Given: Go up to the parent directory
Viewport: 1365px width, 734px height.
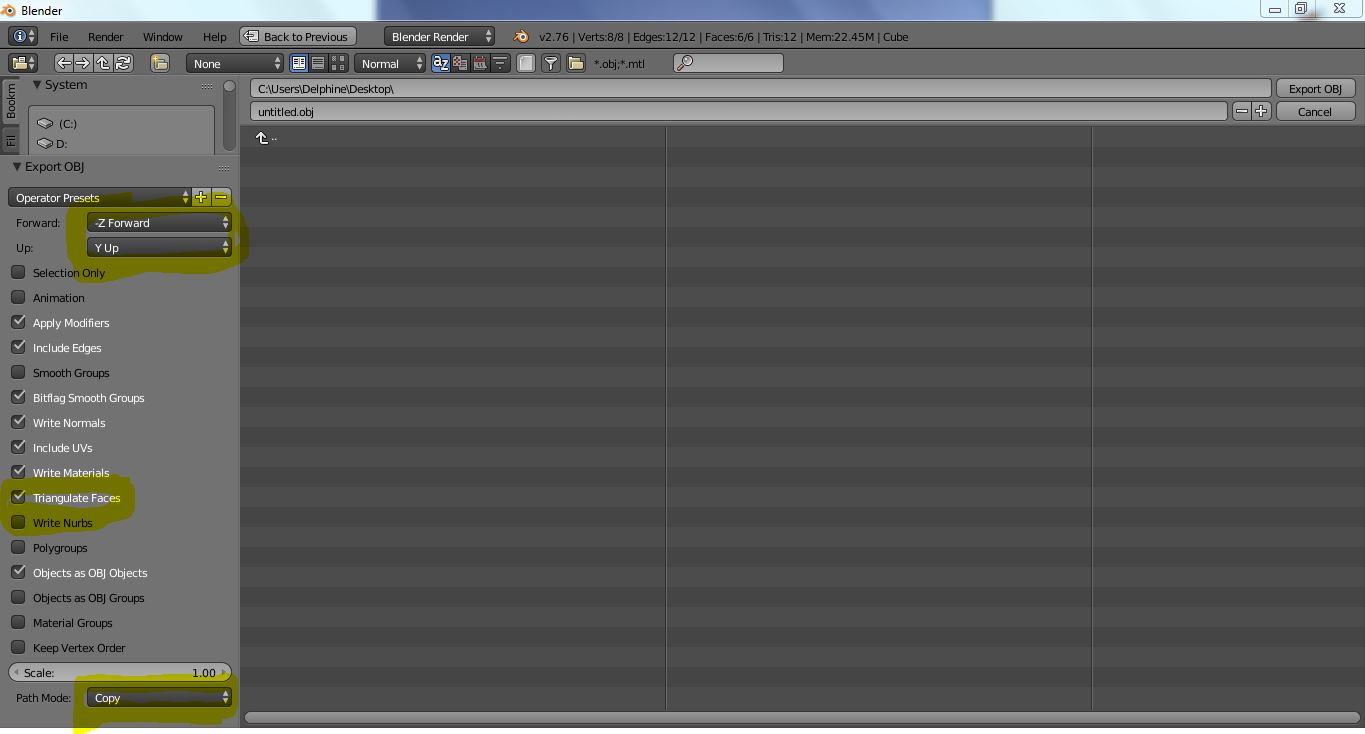Looking at the screenshot, I should tap(104, 63).
